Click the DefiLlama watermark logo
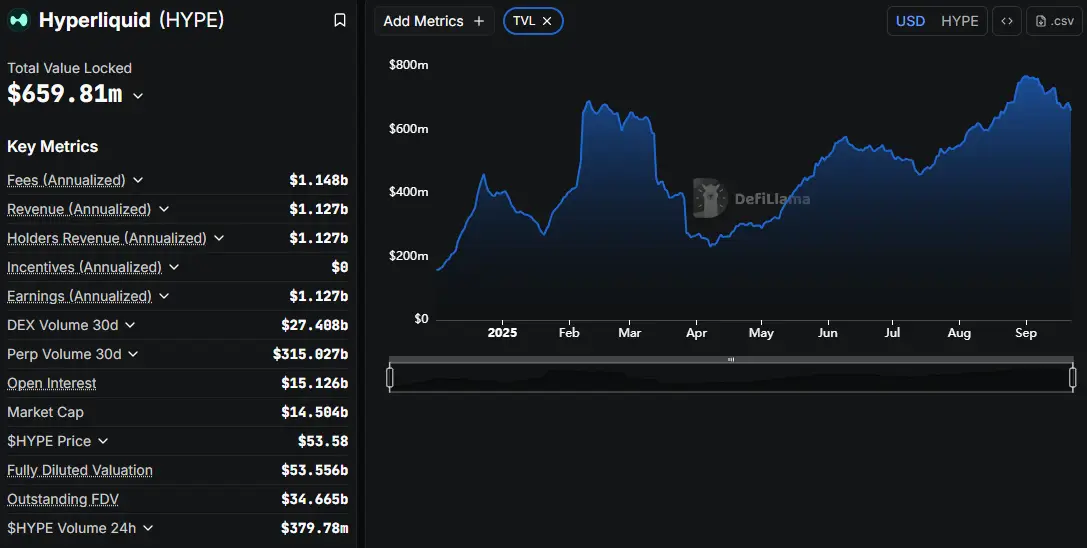Image resolution: width=1087 pixels, height=548 pixels. tap(711, 198)
